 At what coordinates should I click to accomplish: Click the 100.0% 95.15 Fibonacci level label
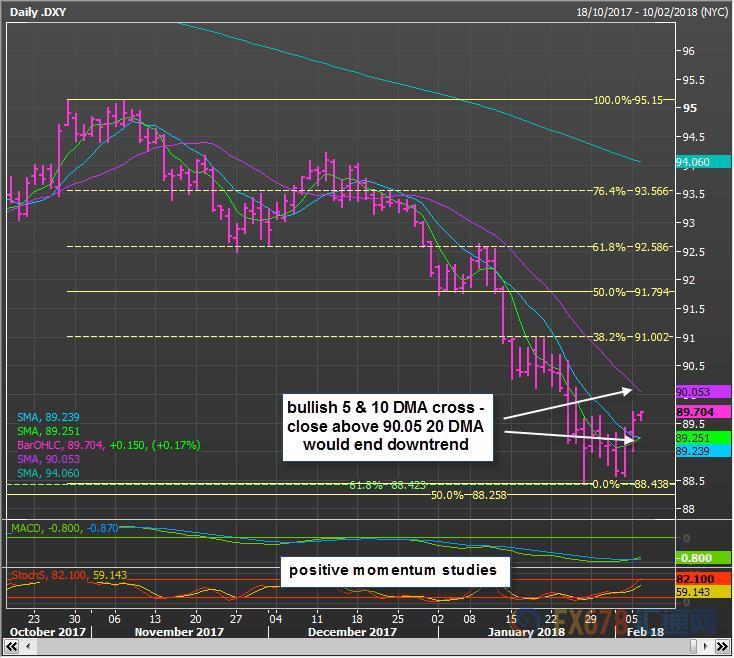628,101
